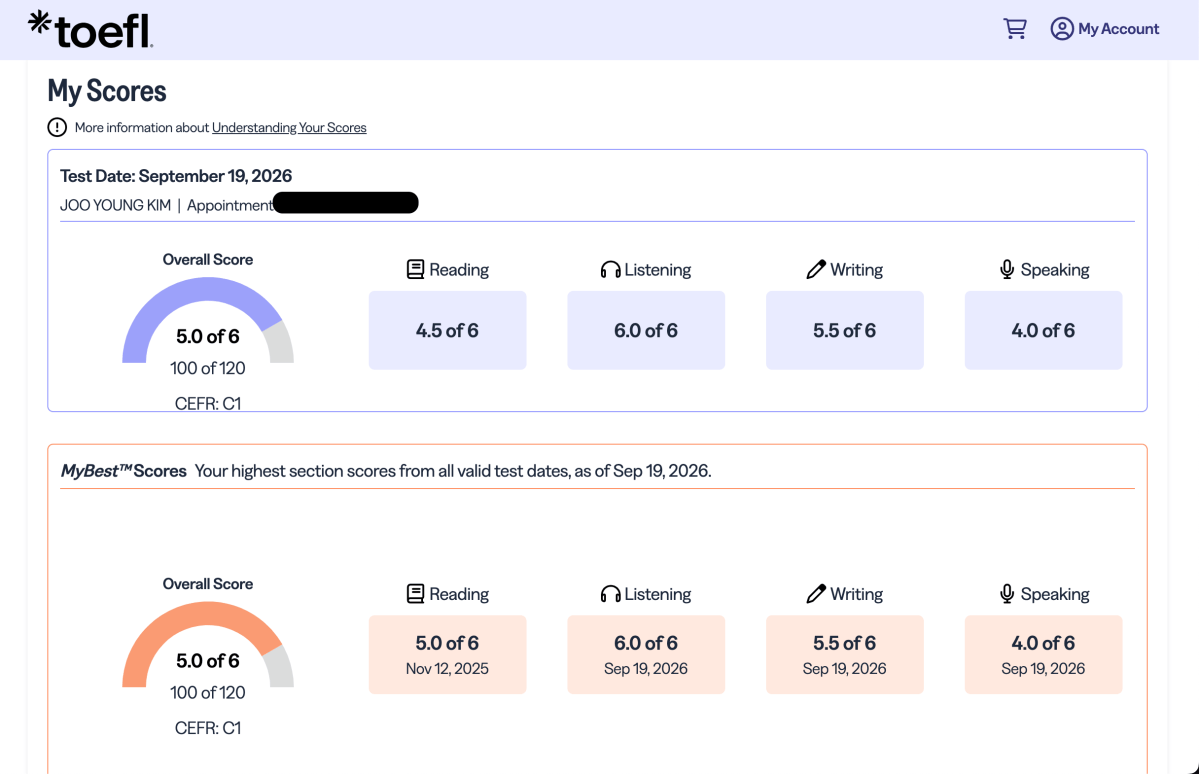Image resolution: width=1199 pixels, height=774 pixels.
Task: Click Test Date: September 19, 2026 text
Action: tap(176, 176)
